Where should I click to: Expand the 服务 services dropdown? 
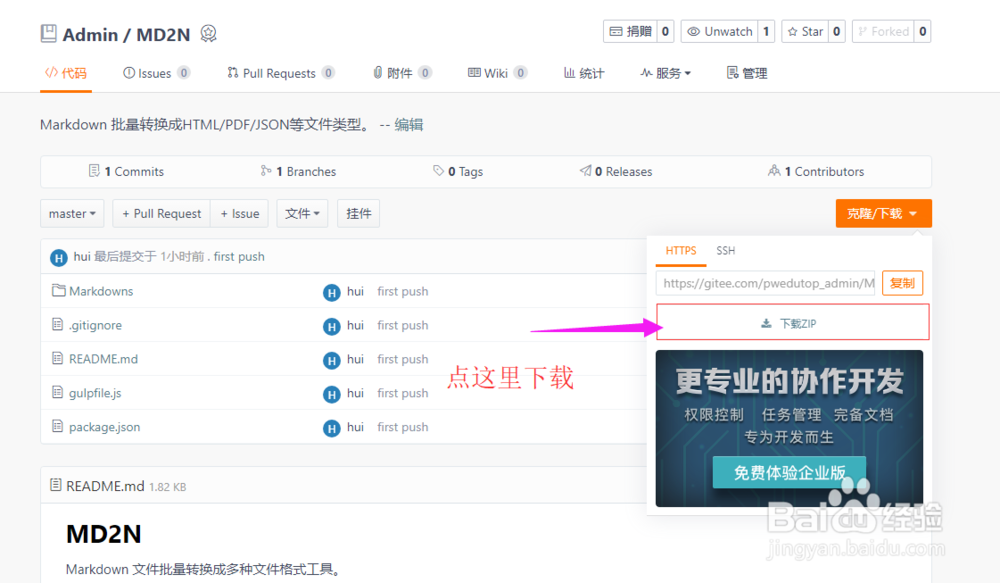tap(665, 73)
